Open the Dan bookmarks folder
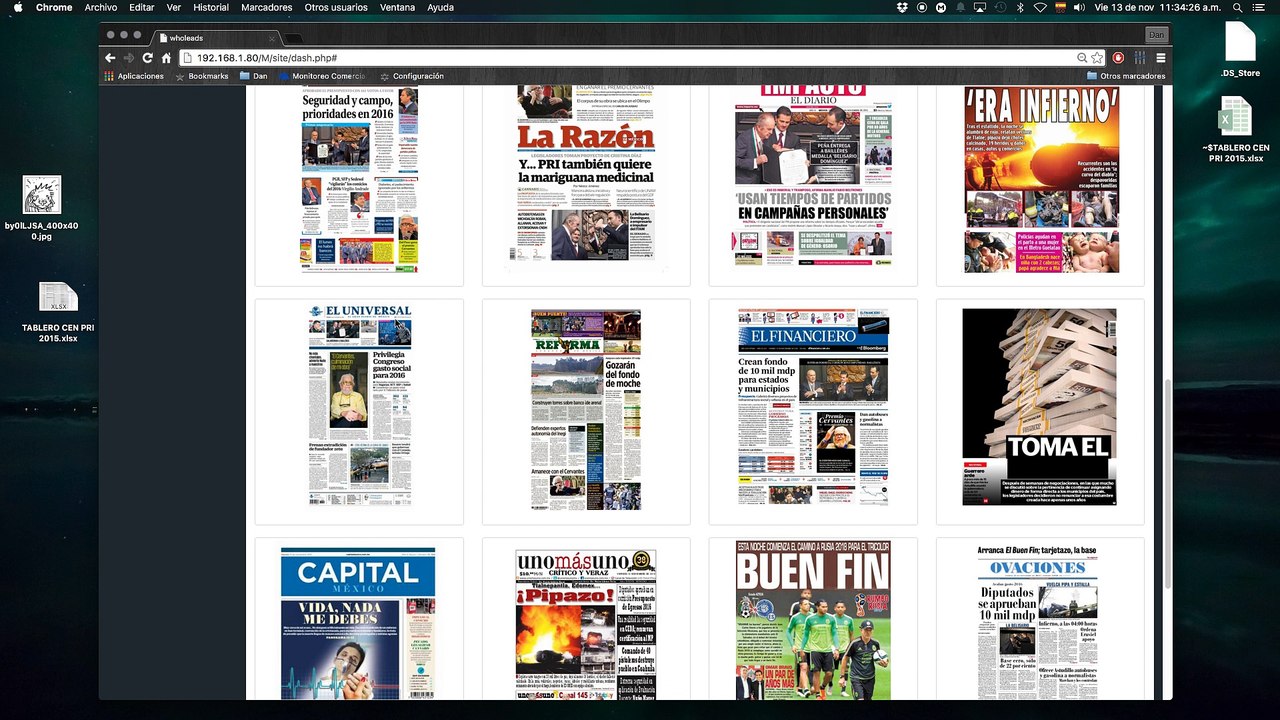The height and width of the screenshot is (720, 1280). (x=253, y=76)
